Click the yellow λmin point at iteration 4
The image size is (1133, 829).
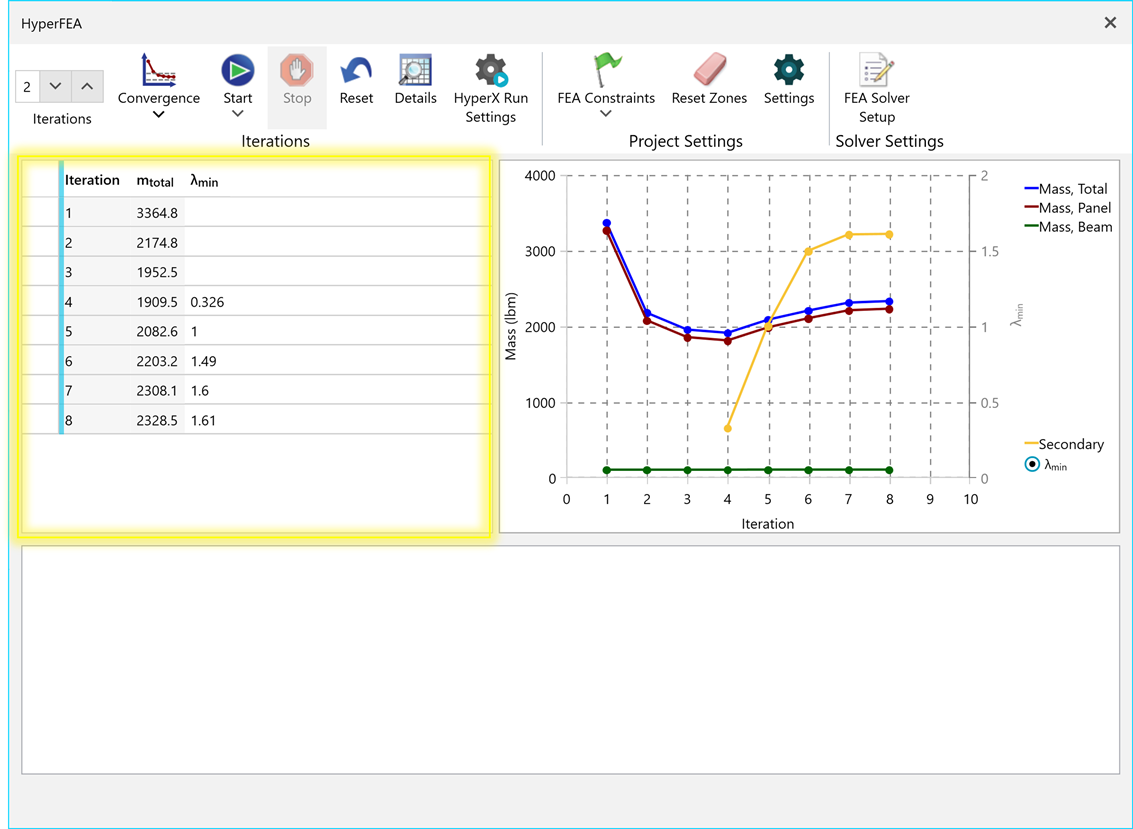[728, 429]
